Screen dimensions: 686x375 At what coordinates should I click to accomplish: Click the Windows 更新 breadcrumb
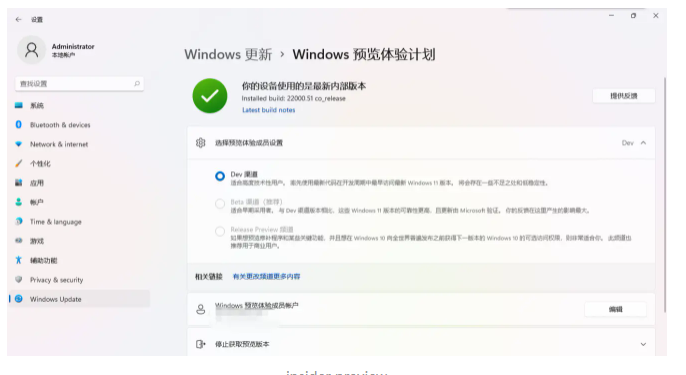click(x=228, y=55)
